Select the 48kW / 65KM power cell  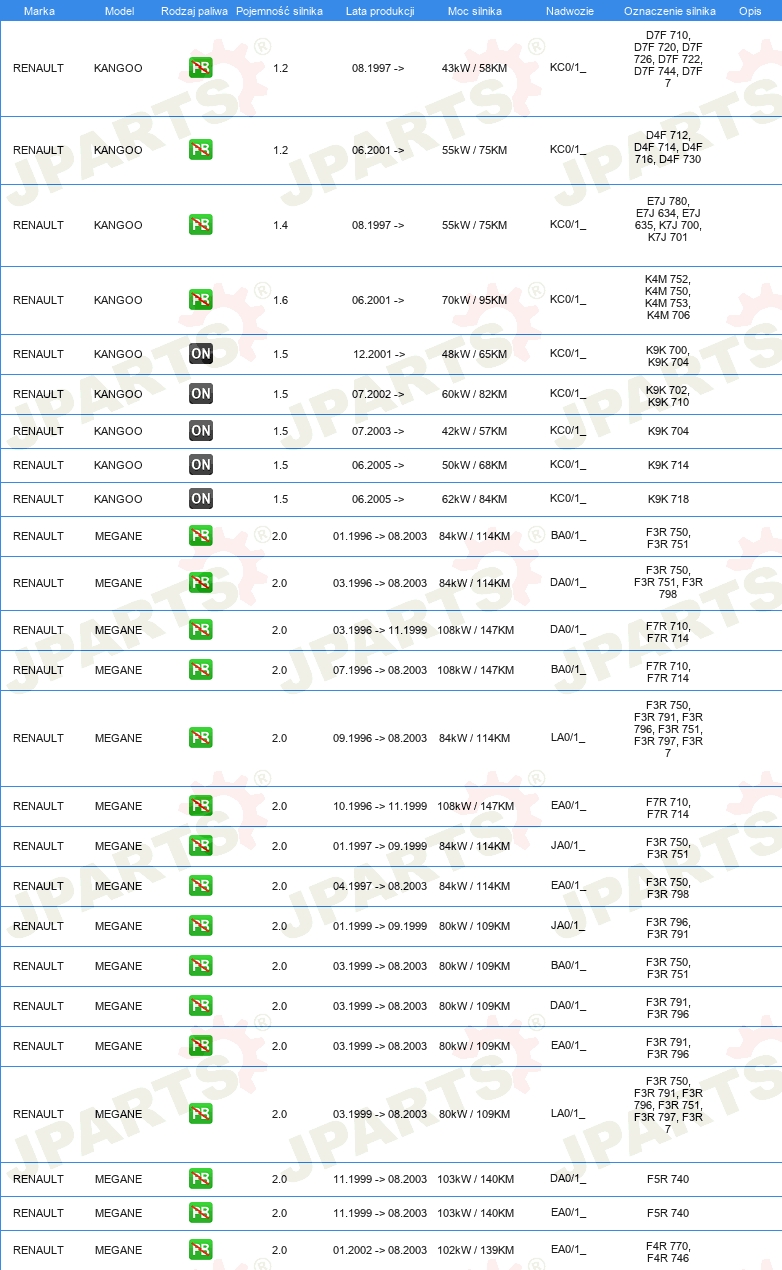pyautogui.click(x=475, y=354)
